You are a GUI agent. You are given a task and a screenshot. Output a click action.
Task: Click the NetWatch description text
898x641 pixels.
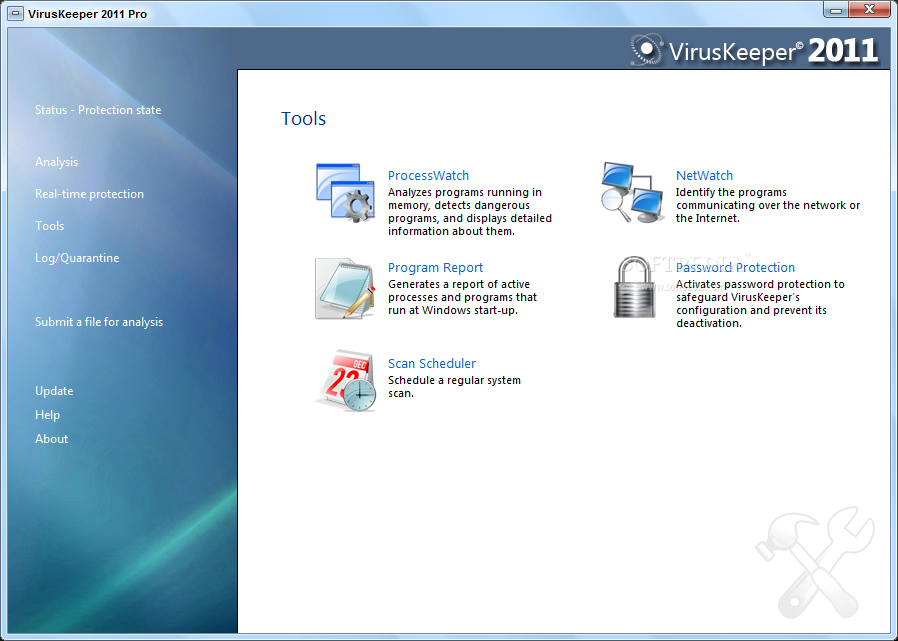[767, 205]
